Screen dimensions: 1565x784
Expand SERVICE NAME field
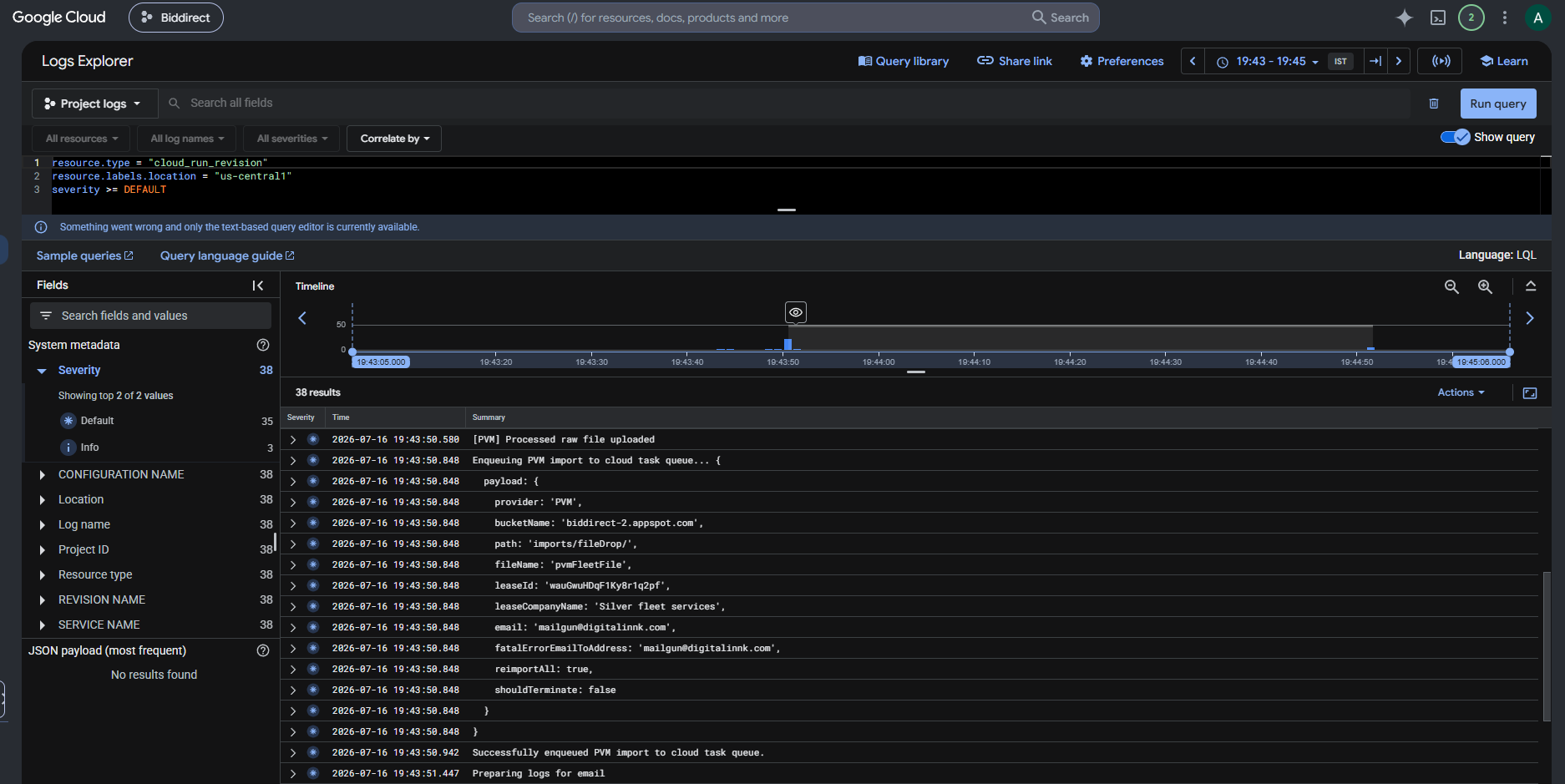[42, 625]
